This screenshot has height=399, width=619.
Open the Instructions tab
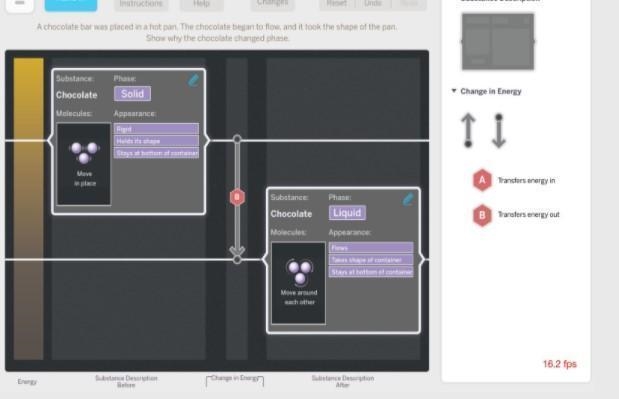tap(141, 4)
